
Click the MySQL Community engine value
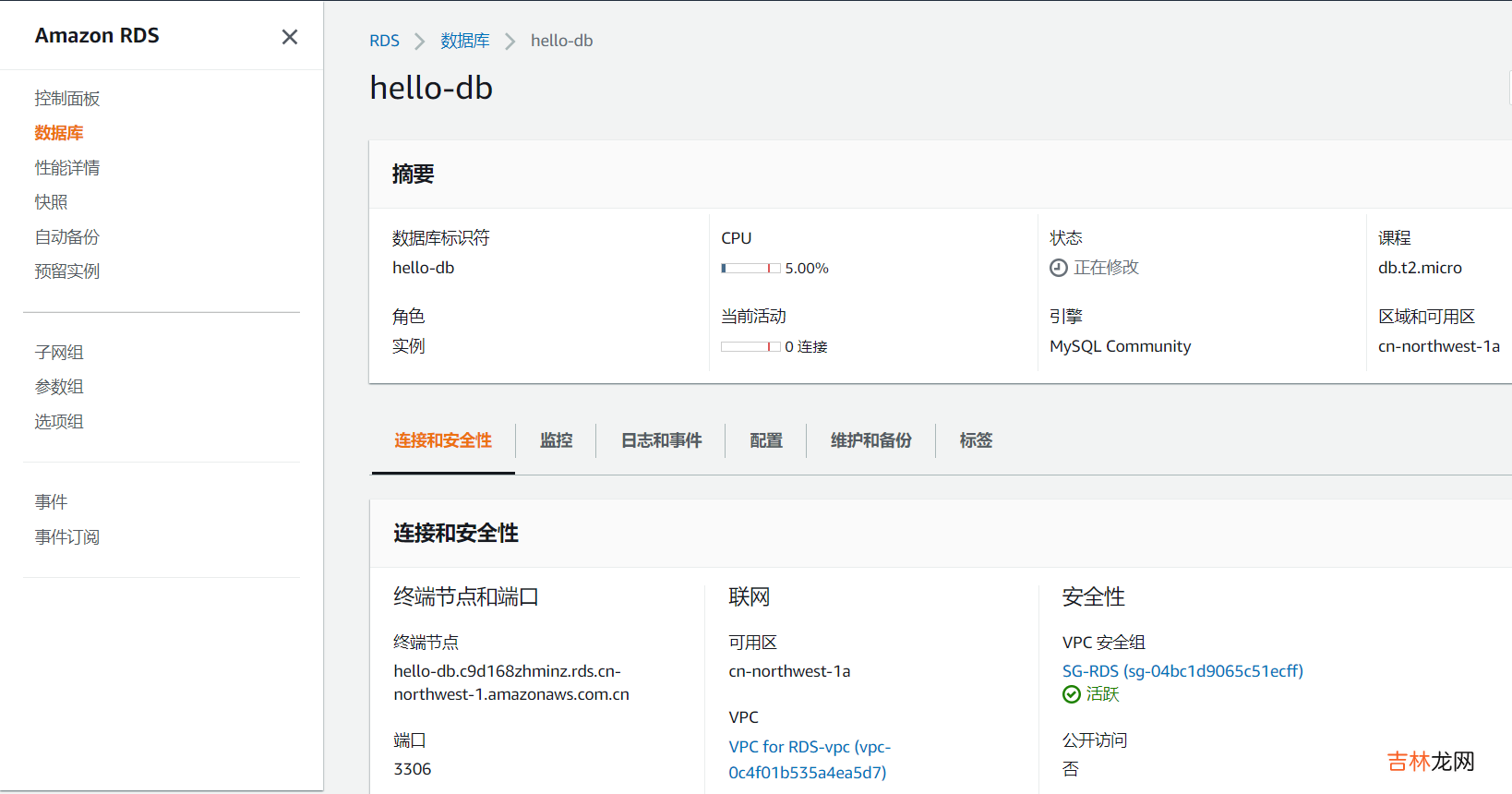point(1120,346)
